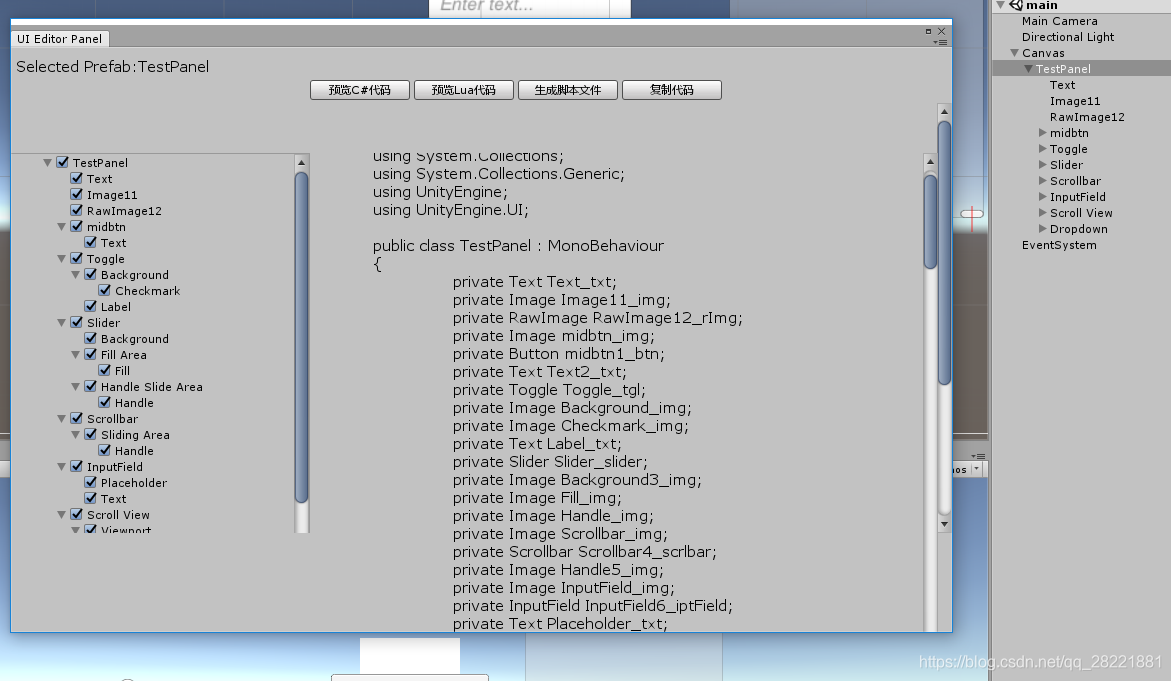Click code line private Slider Slider_slider
Image resolution: width=1171 pixels, height=681 pixels.
point(550,461)
